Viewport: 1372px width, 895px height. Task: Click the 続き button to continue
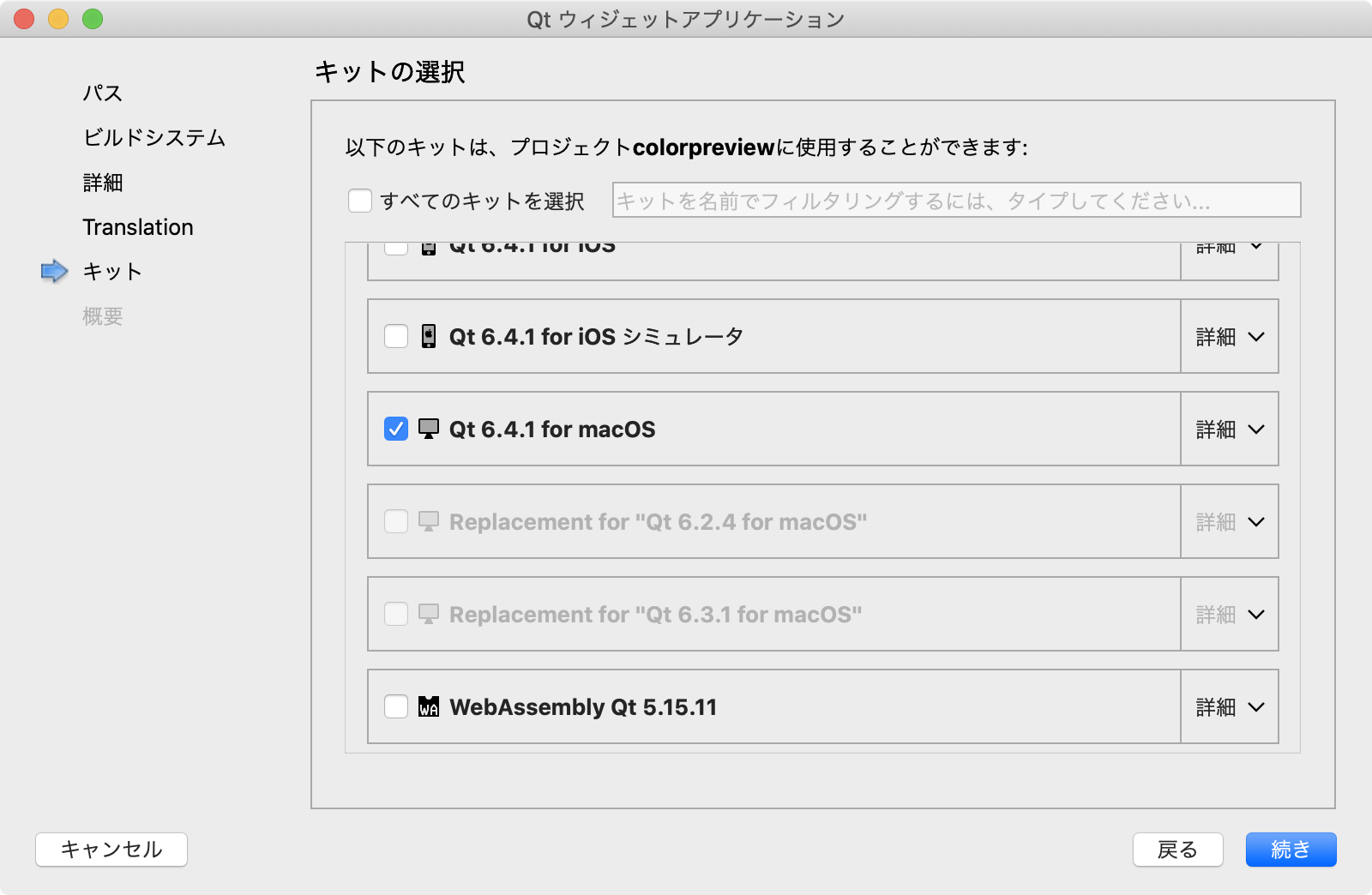click(x=1291, y=850)
